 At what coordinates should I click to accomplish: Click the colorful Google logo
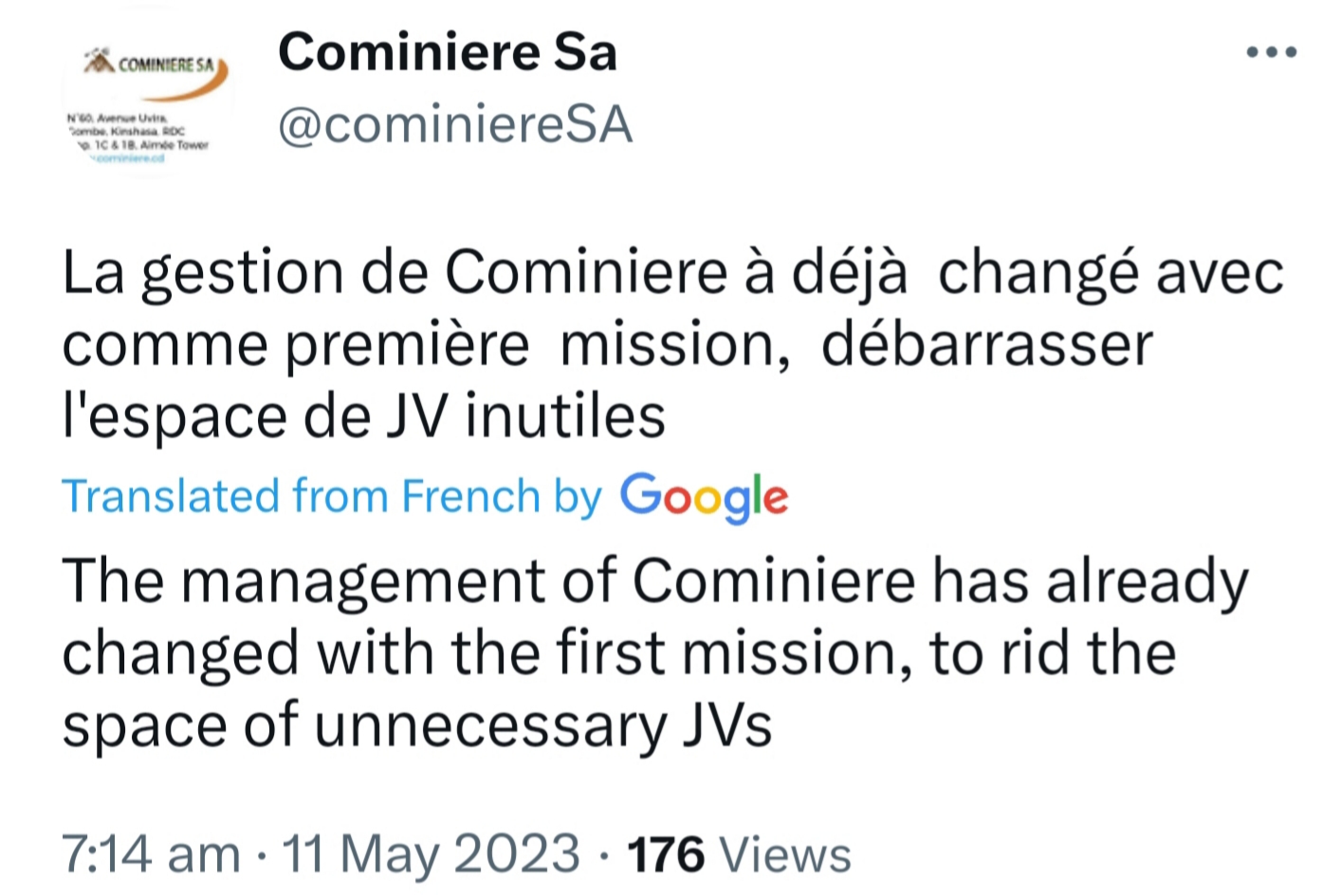tap(704, 496)
